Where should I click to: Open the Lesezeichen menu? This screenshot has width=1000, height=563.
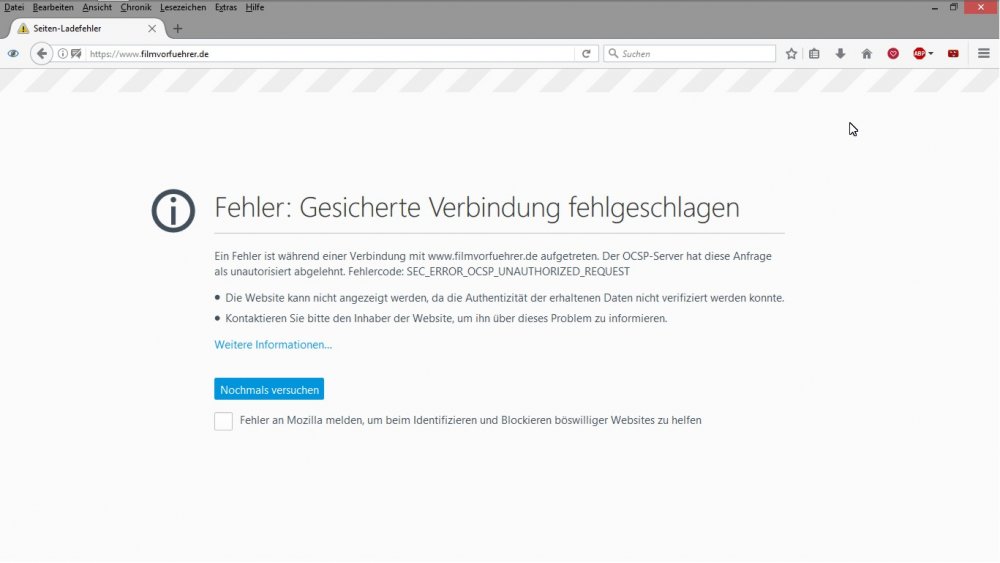point(182,7)
